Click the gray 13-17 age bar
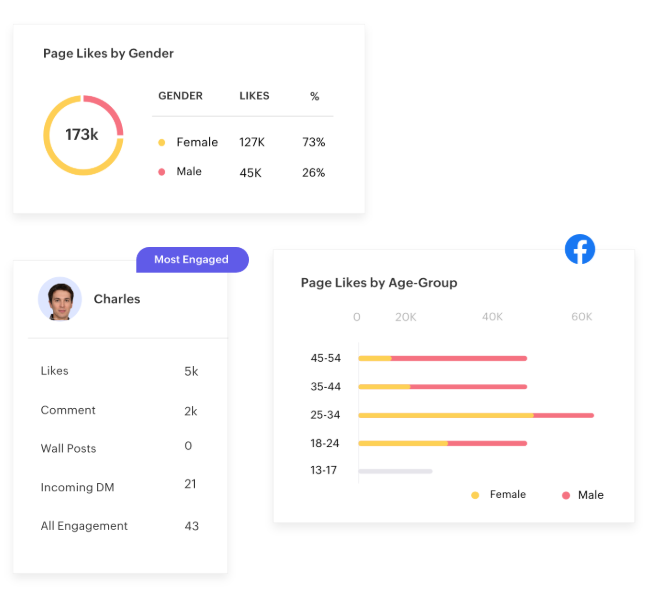The height and width of the screenshot is (590, 652). (395, 471)
